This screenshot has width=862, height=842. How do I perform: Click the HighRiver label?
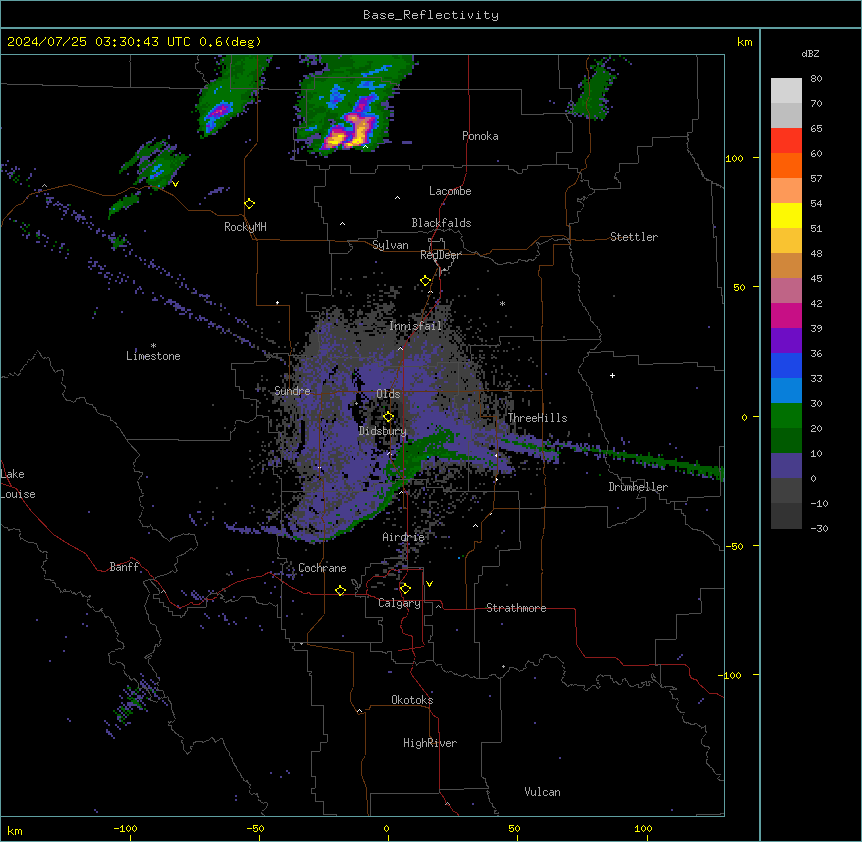point(430,743)
